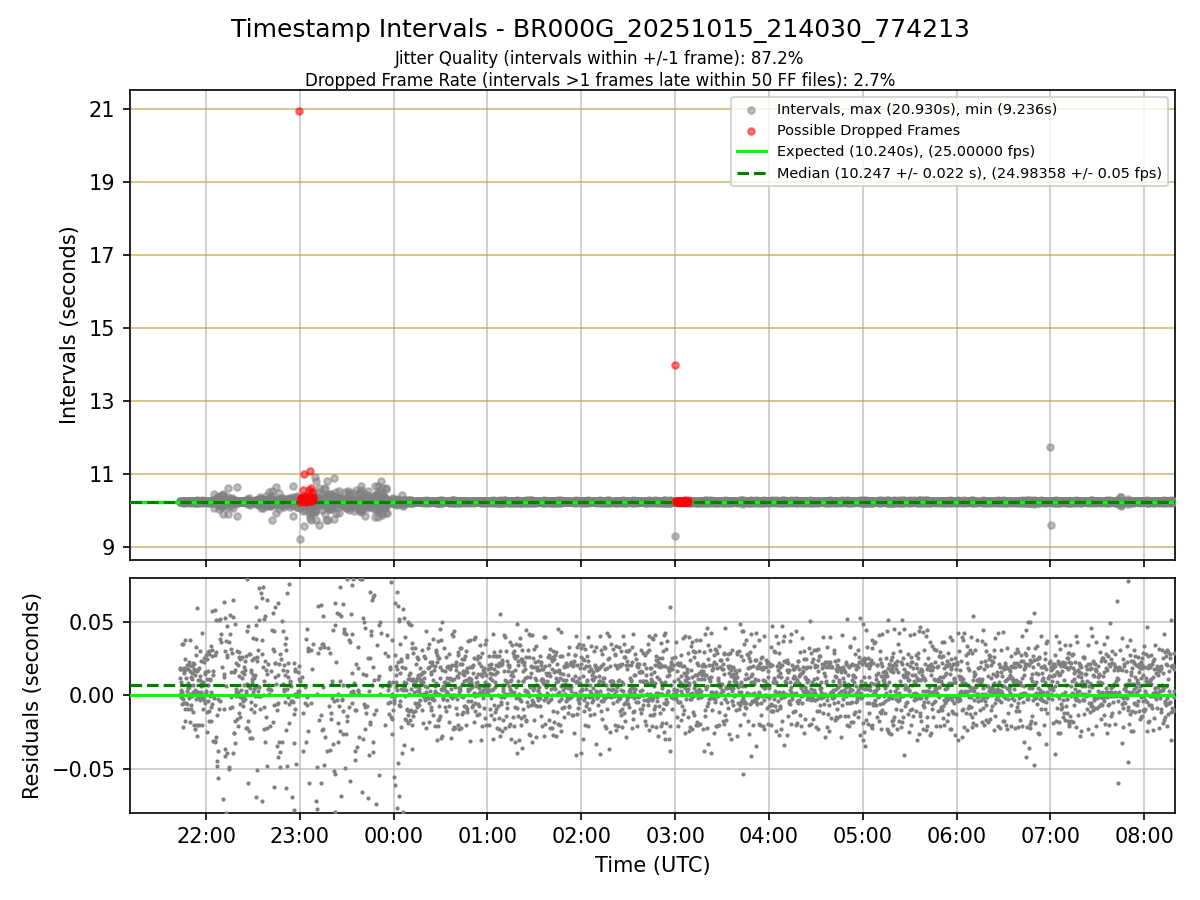Click the gray outlier point above 07:00 near 11.7 seconds
This screenshot has width=1200, height=900.
[x=1050, y=447]
